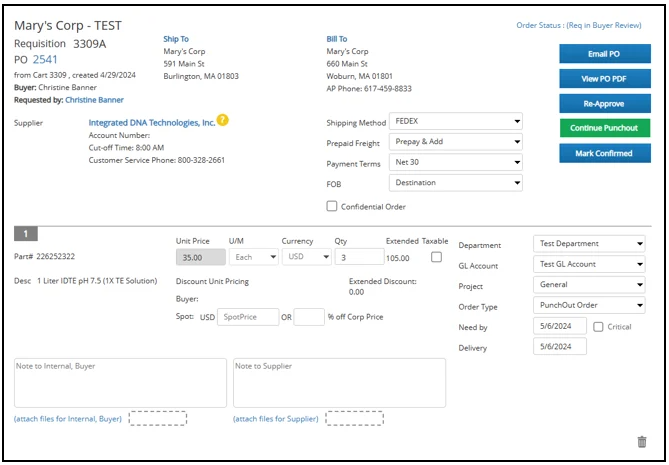Open Integrated DNA Technologies supplier link

pos(151,122)
